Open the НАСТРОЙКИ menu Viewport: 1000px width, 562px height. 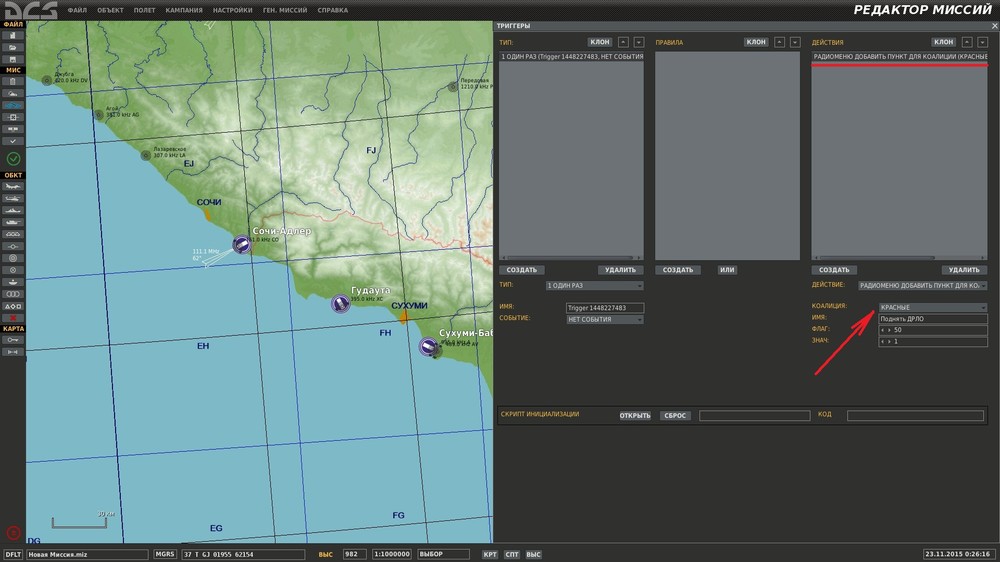(x=233, y=10)
